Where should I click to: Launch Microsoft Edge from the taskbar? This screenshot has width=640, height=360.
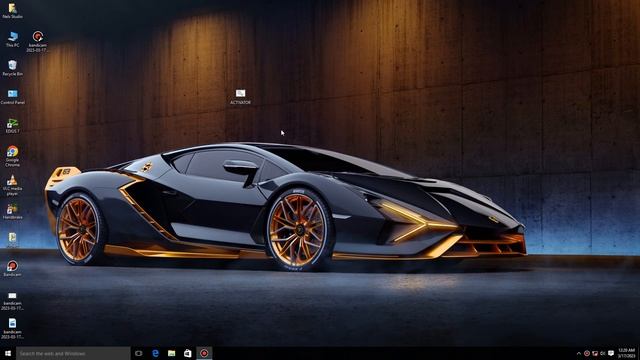click(155, 353)
